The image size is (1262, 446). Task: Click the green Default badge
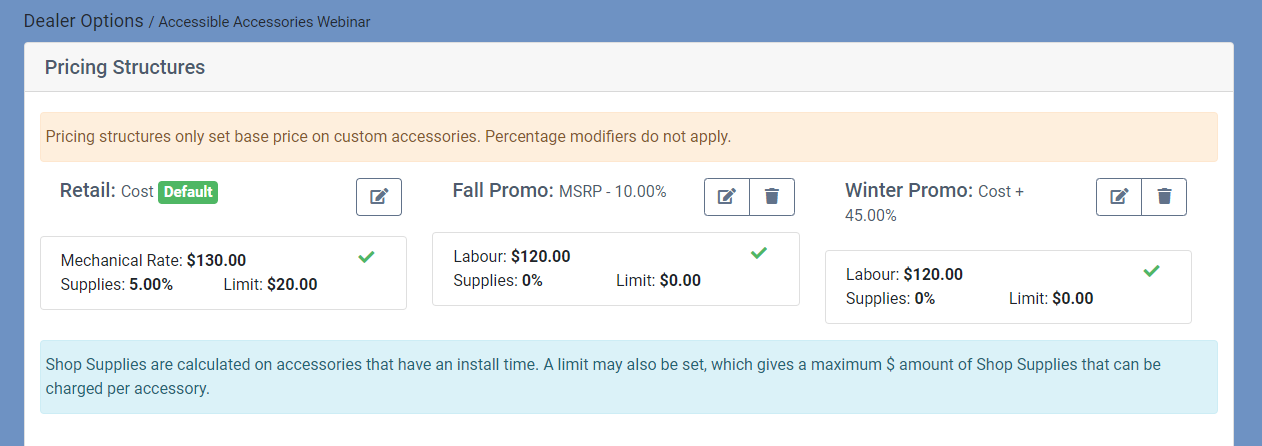pos(188,191)
